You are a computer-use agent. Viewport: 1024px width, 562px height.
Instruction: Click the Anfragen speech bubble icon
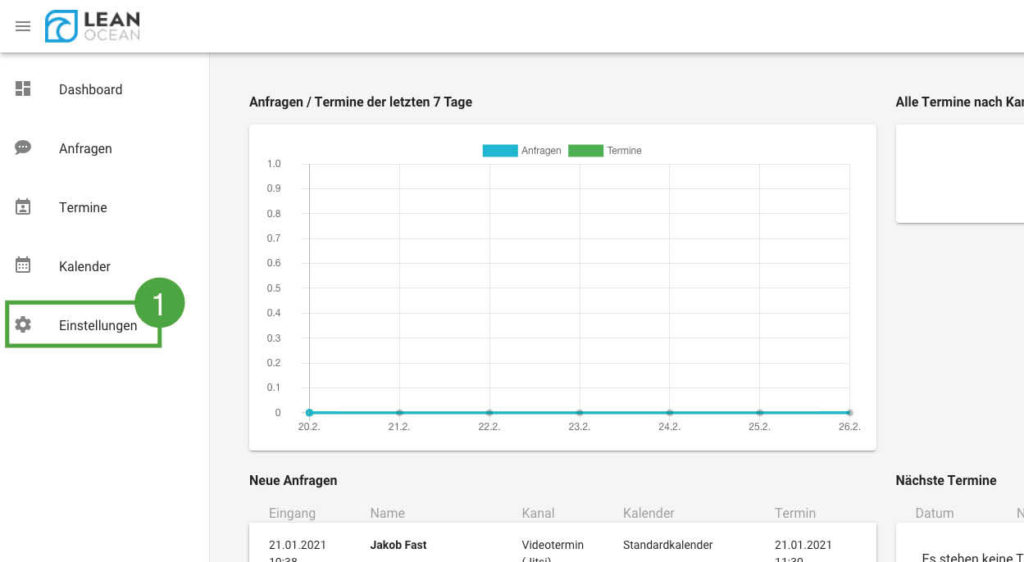(x=23, y=148)
